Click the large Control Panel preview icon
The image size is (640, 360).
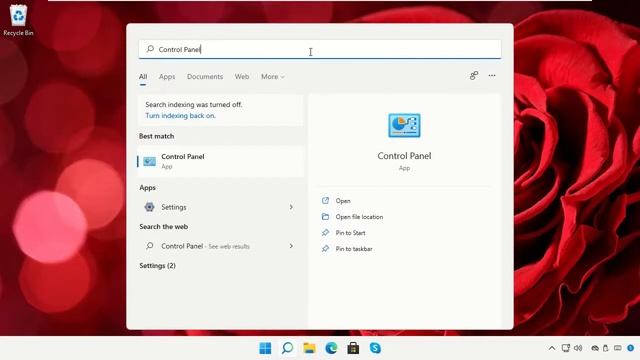click(404, 125)
